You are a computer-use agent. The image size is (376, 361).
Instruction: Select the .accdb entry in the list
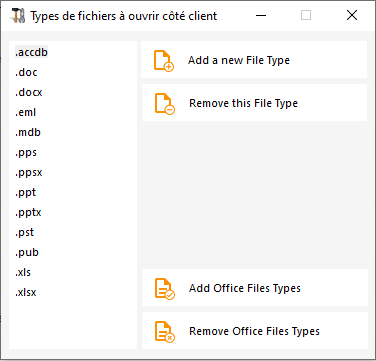[31, 52]
